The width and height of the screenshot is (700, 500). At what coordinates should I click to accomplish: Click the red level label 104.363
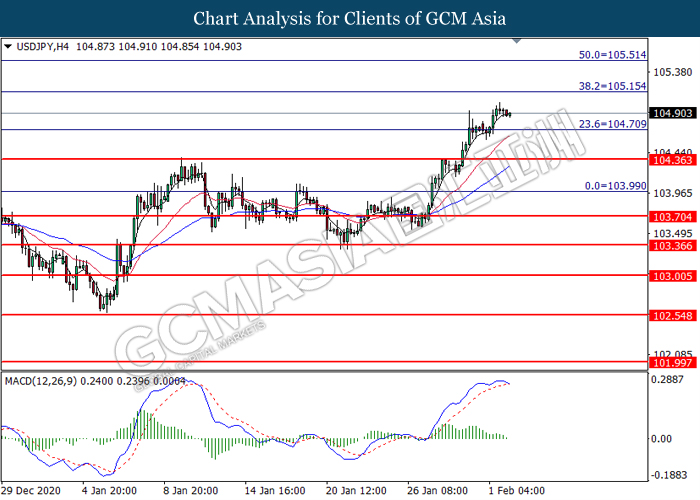(x=672, y=160)
